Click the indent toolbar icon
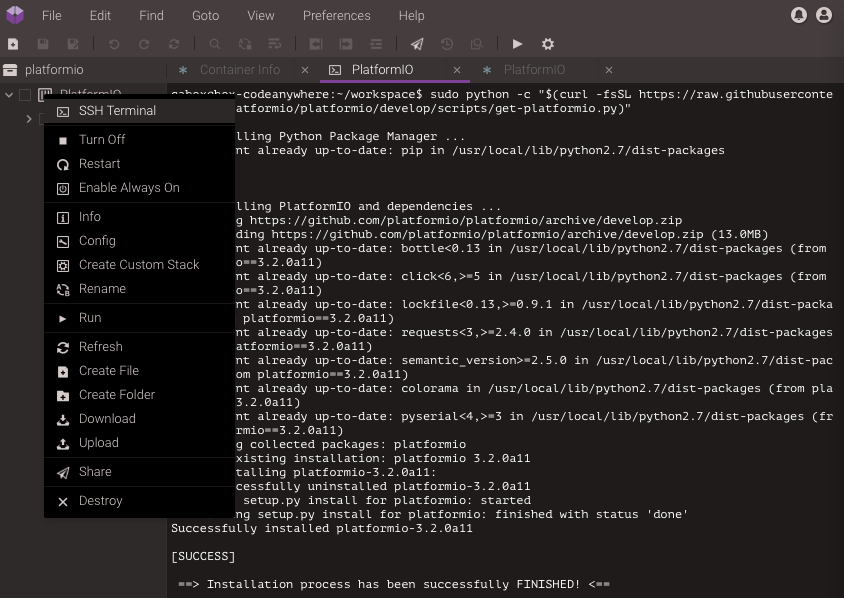844x598 pixels. coord(346,44)
